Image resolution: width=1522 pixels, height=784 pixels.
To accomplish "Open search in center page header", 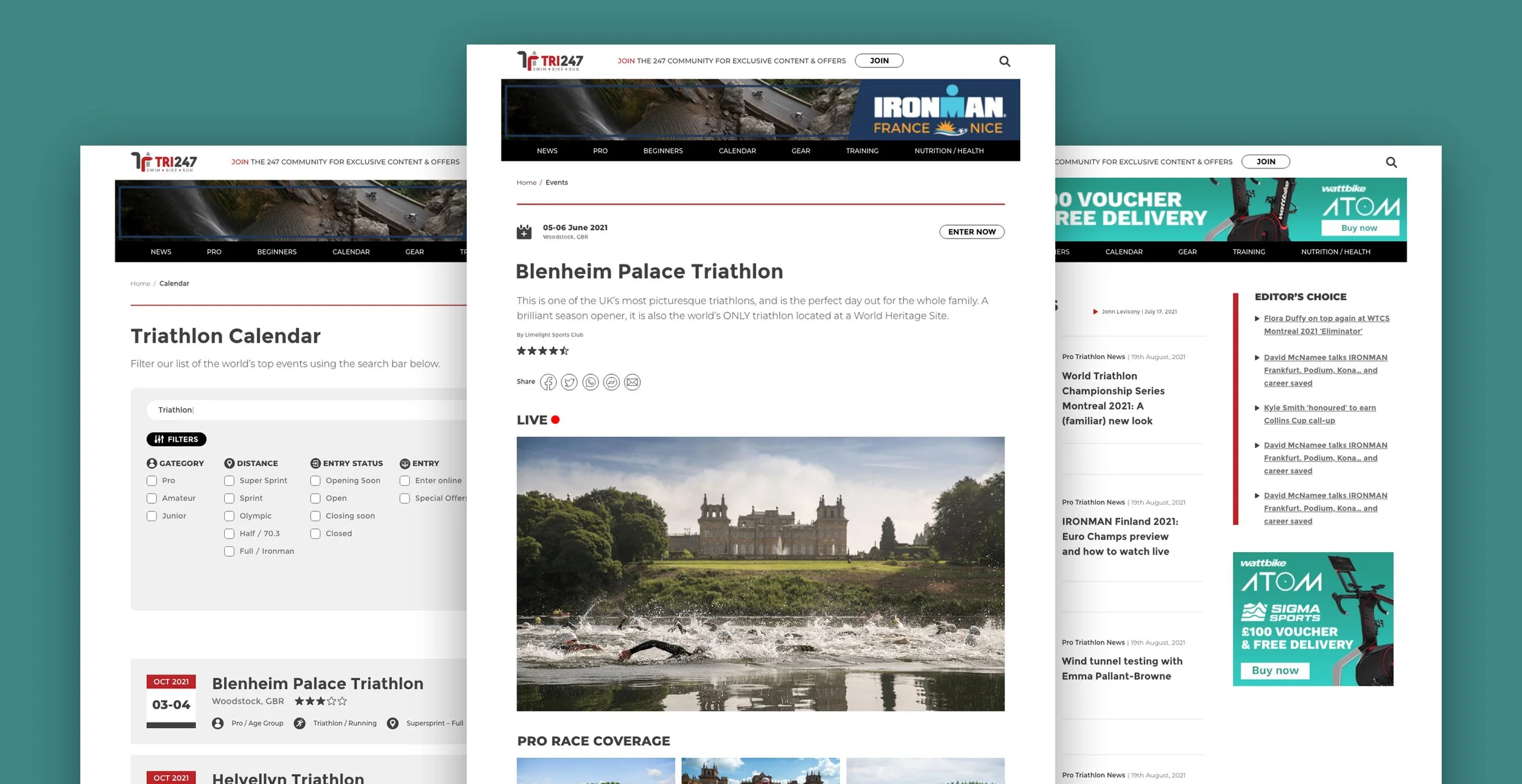I will pos(1005,61).
